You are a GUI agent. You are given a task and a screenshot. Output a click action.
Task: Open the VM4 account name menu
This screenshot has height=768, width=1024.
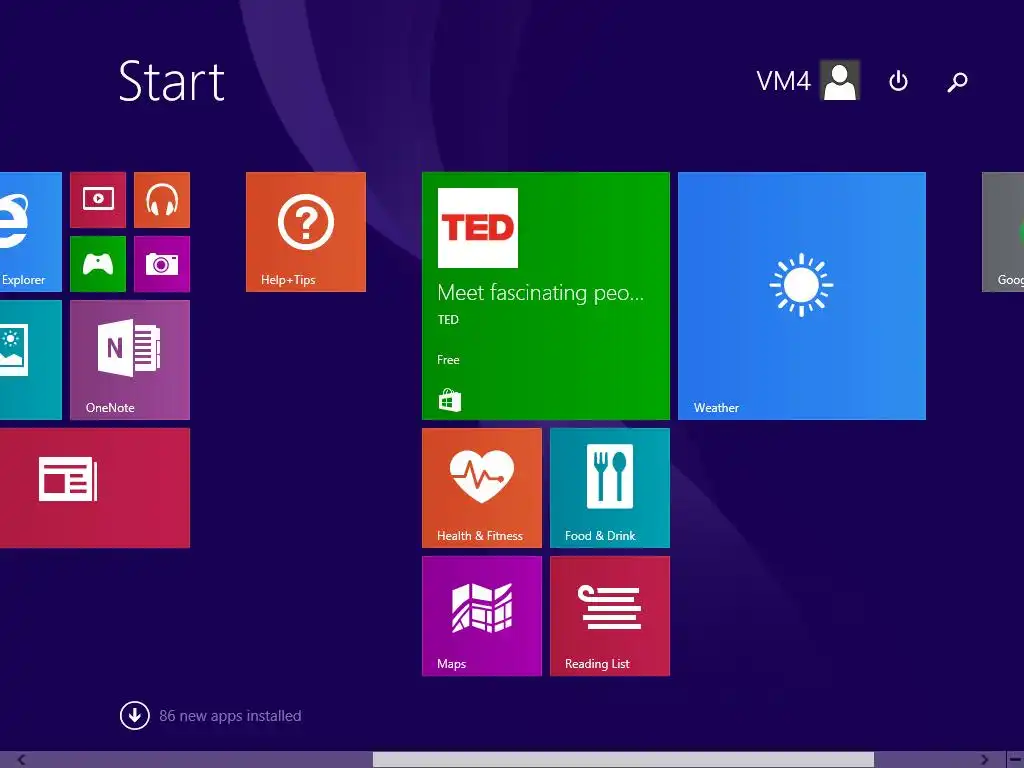click(x=783, y=81)
